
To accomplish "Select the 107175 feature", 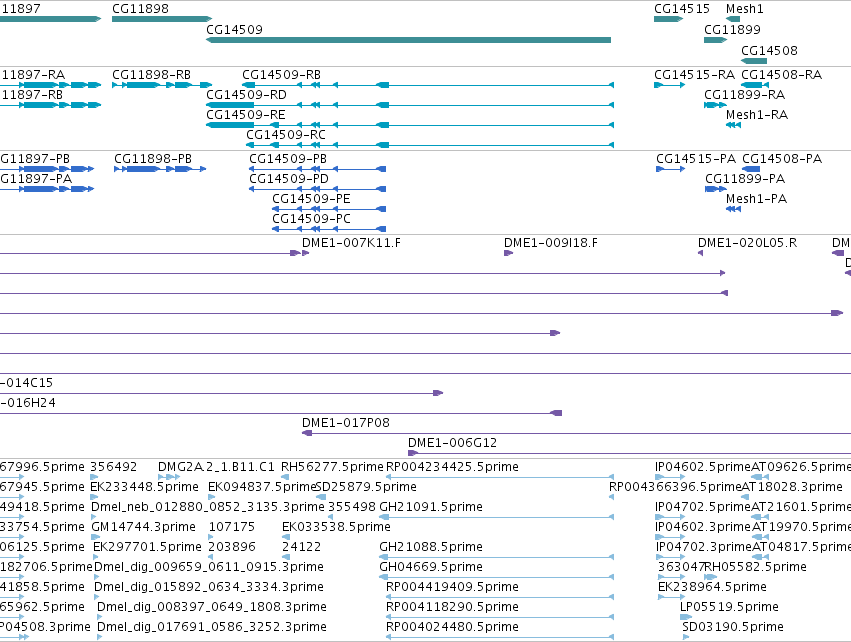I will click(211, 537).
